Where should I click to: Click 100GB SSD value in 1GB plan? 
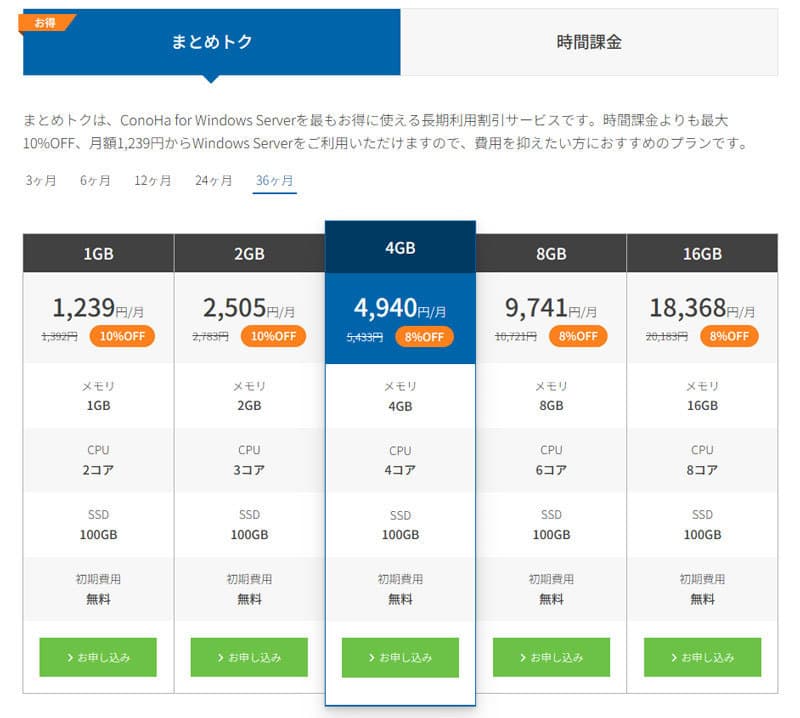[x=98, y=535]
